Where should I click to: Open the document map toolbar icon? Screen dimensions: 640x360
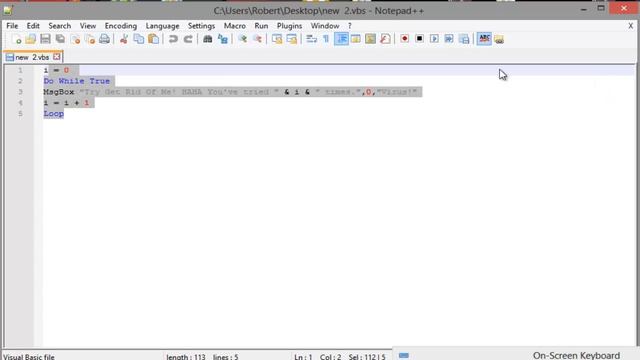click(x=370, y=39)
